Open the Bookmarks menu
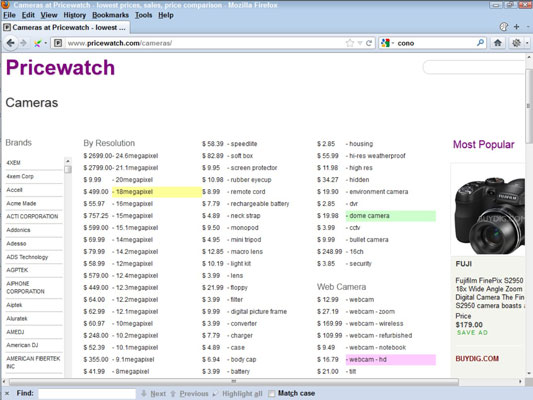 click(x=110, y=15)
